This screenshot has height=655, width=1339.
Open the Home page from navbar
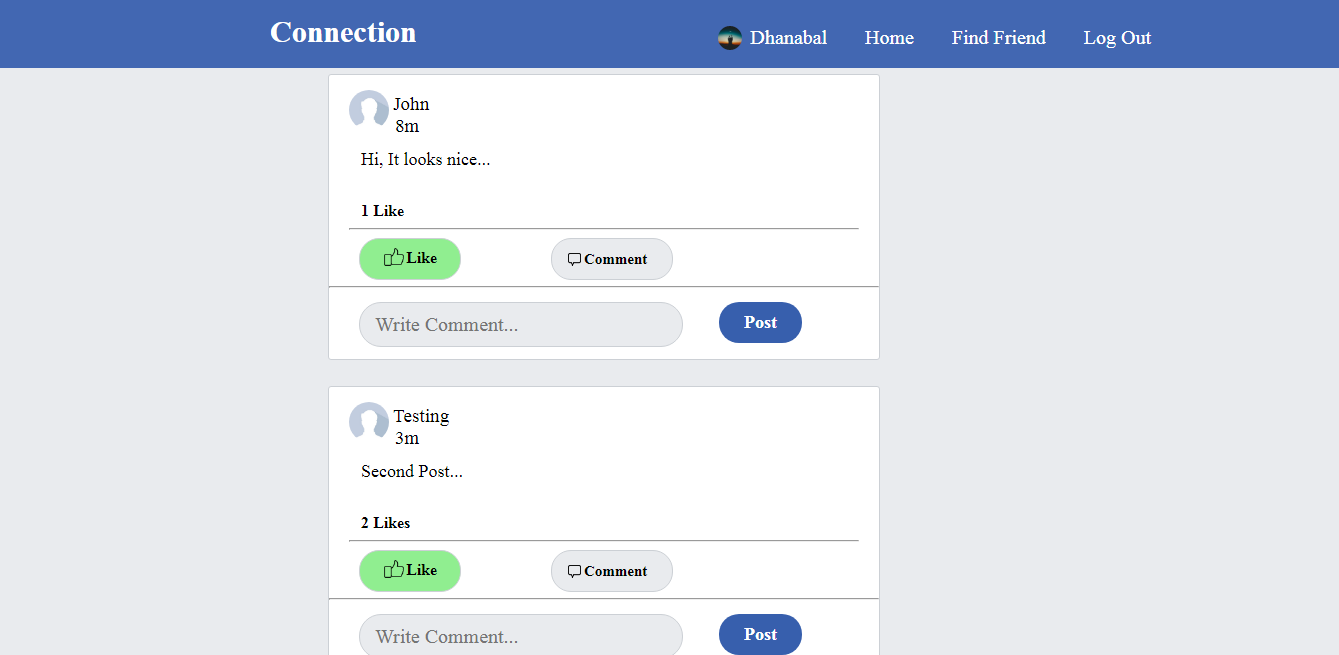(889, 38)
